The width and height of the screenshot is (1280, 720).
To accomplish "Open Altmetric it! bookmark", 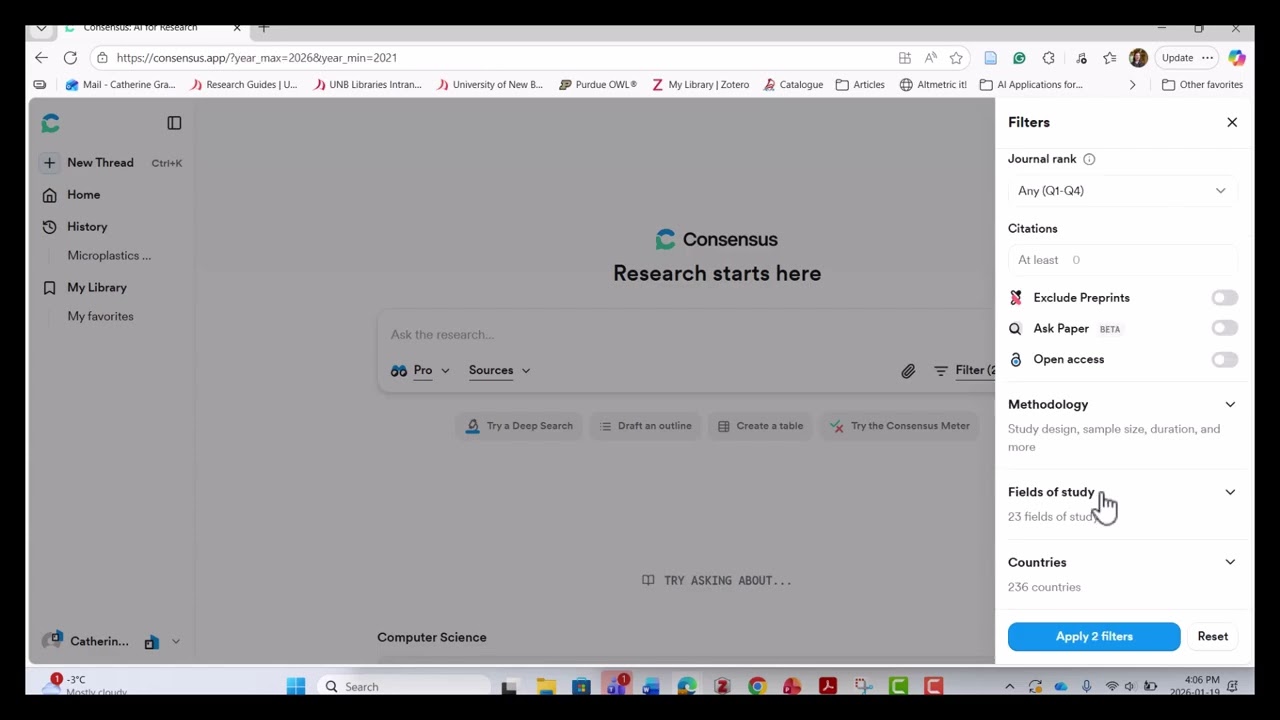I will tap(934, 85).
